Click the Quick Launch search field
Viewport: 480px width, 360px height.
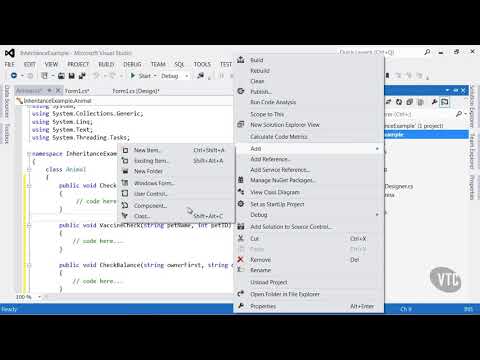379,52
